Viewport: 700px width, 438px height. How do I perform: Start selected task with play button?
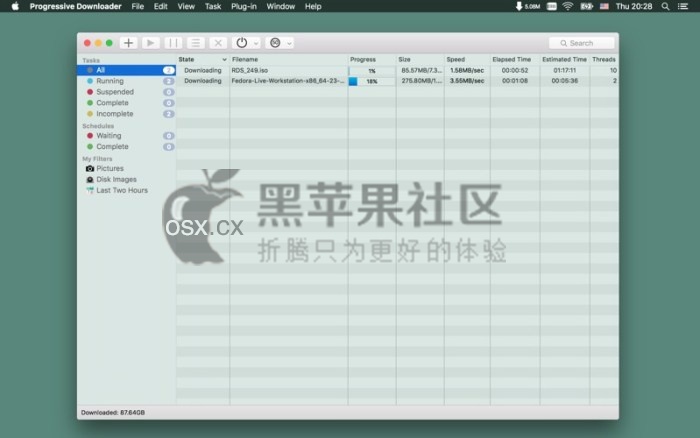point(151,43)
